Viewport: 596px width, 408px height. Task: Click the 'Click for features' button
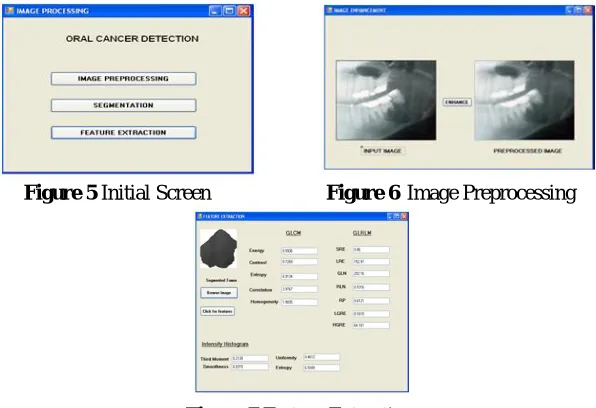click(x=217, y=311)
